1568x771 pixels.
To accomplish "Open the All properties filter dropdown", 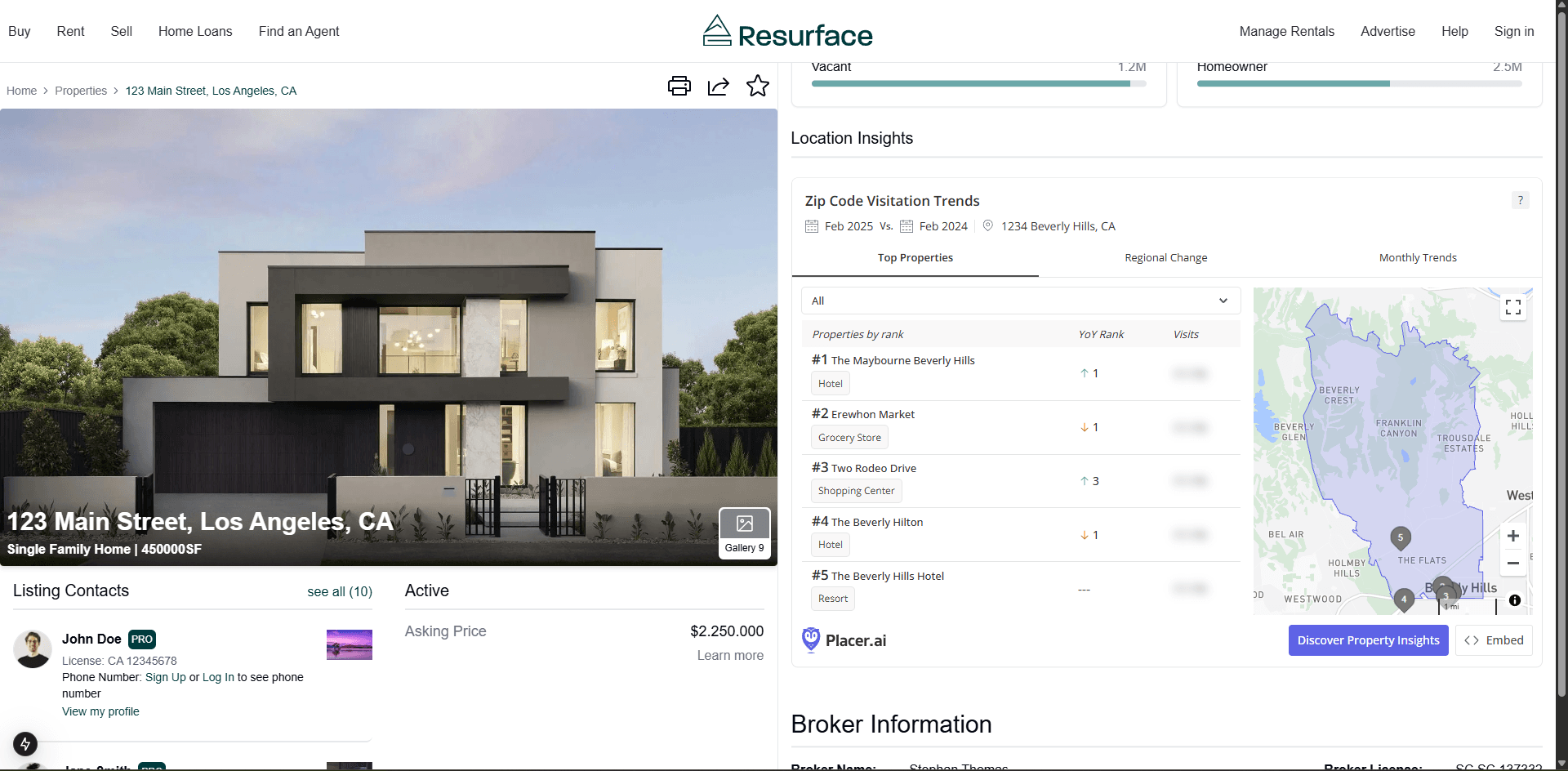I will coord(1020,301).
